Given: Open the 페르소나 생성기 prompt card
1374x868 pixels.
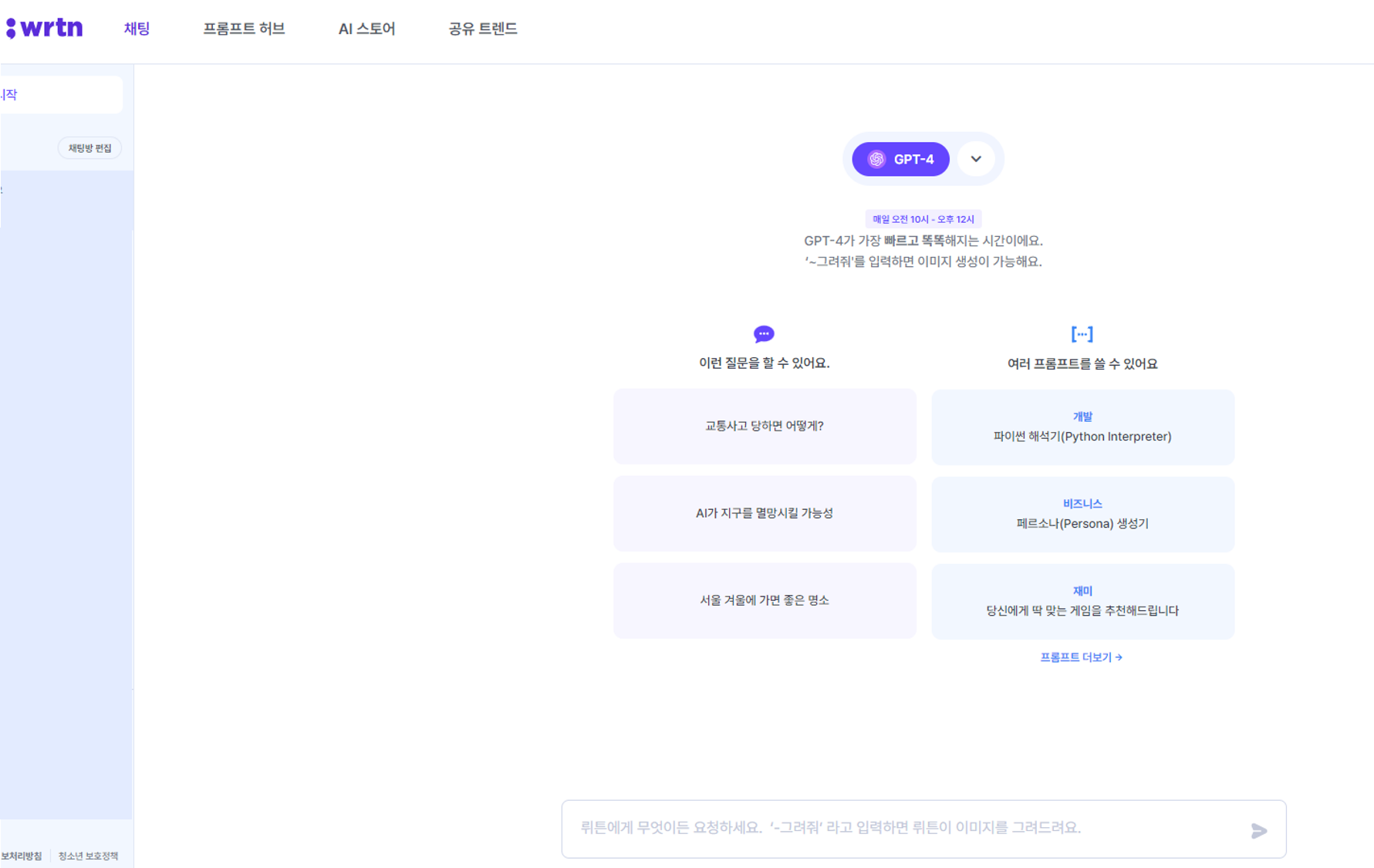Looking at the screenshot, I should pyautogui.click(x=1082, y=514).
